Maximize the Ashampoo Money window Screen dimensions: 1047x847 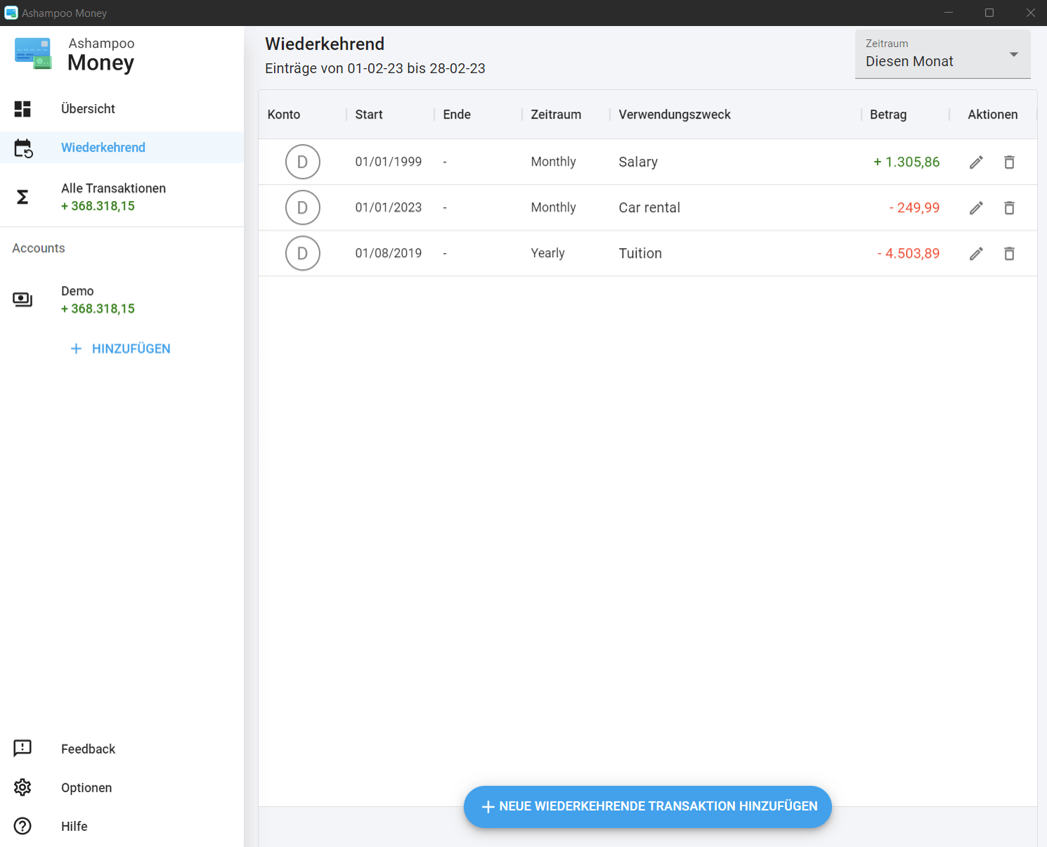coord(990,13)
